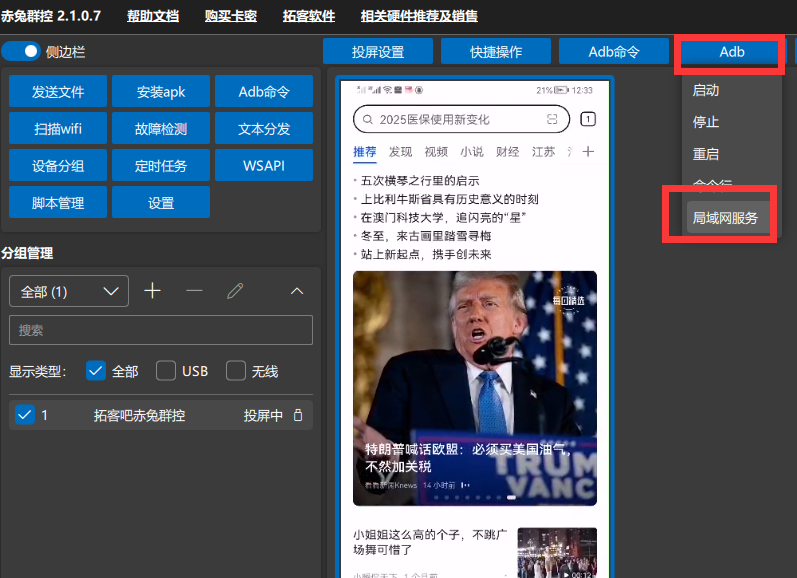Add a new device group with plus icon
Image resolution: width=797 pixels, height=578 pixels.
click(152, 291)
